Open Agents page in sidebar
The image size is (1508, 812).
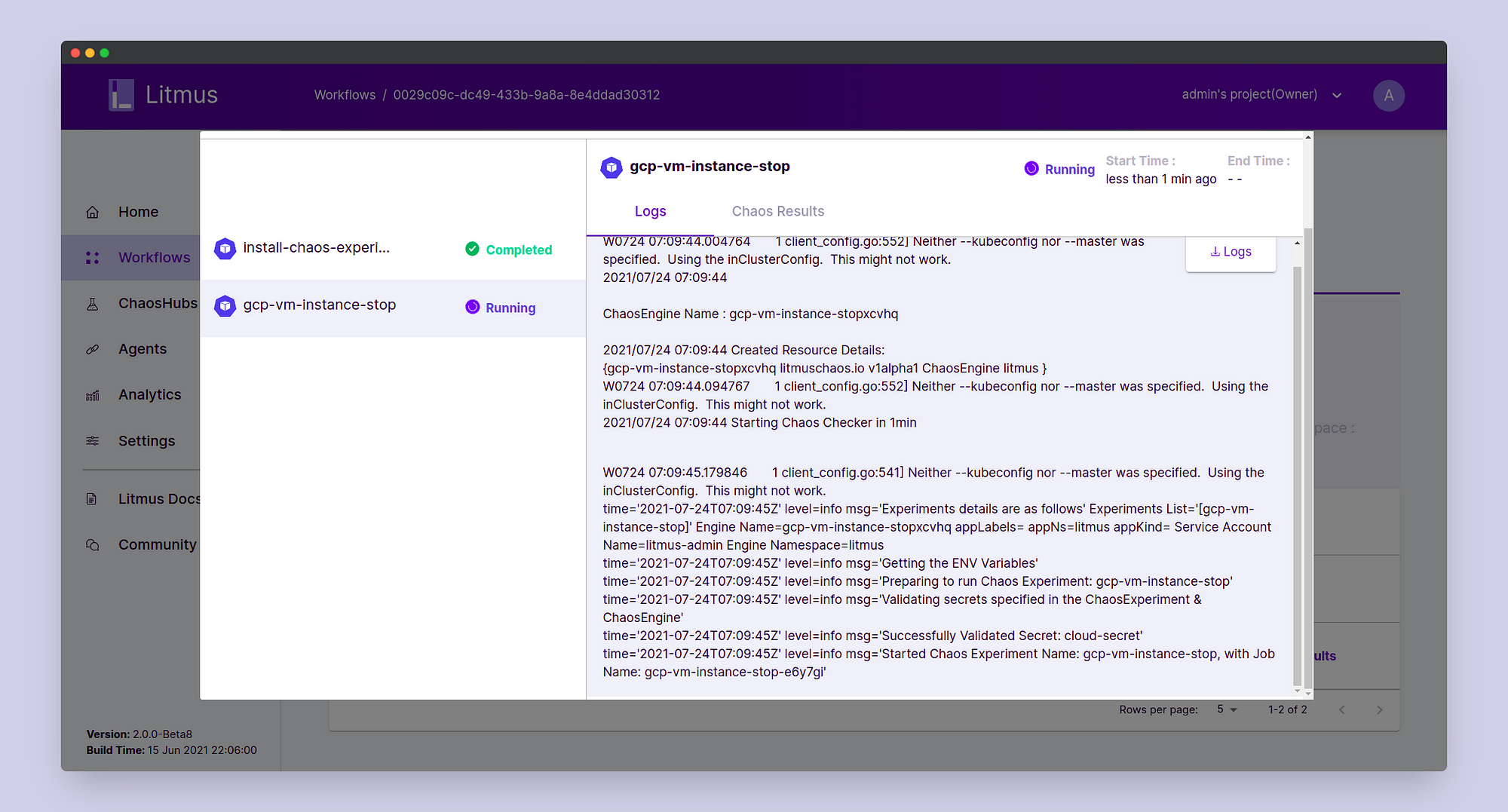[143, 349]
